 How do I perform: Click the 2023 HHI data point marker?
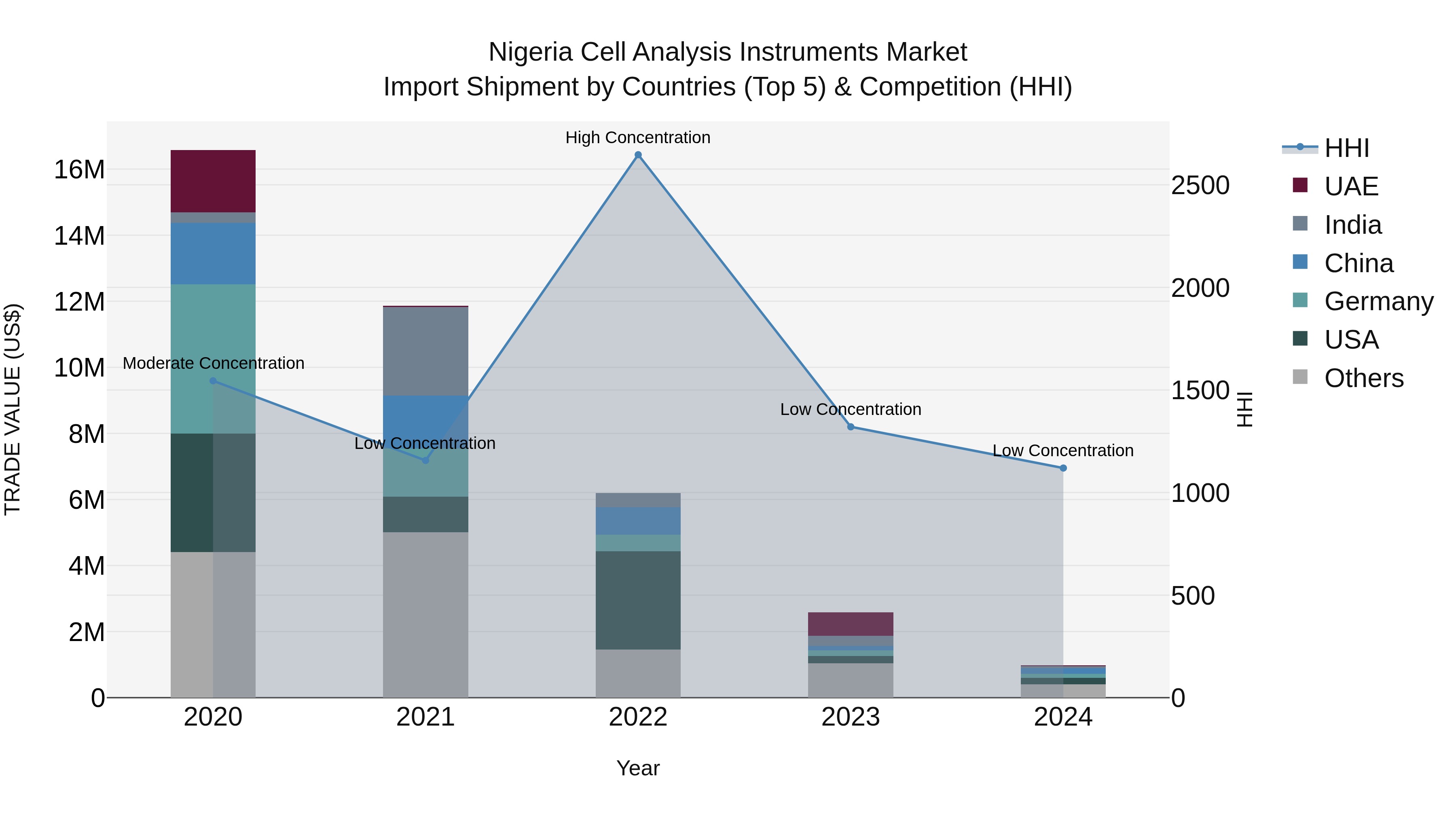[851, 427]
